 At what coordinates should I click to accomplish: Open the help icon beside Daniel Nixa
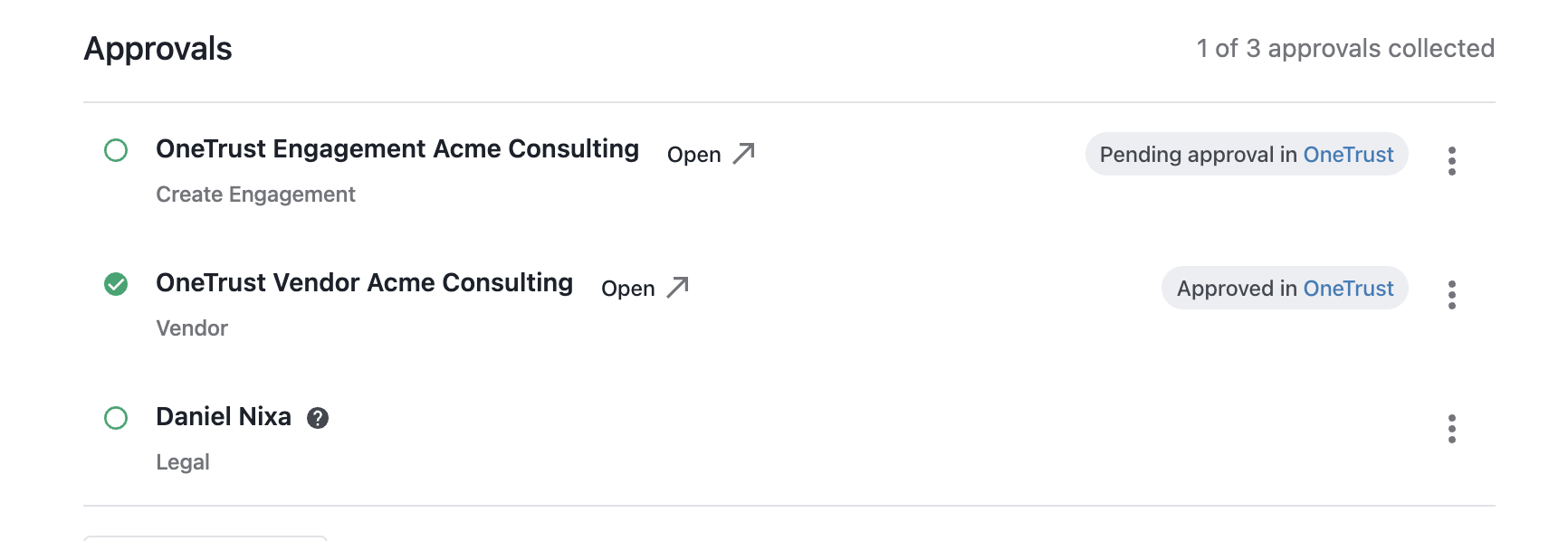pyautogui.click(x=318, y=418)
